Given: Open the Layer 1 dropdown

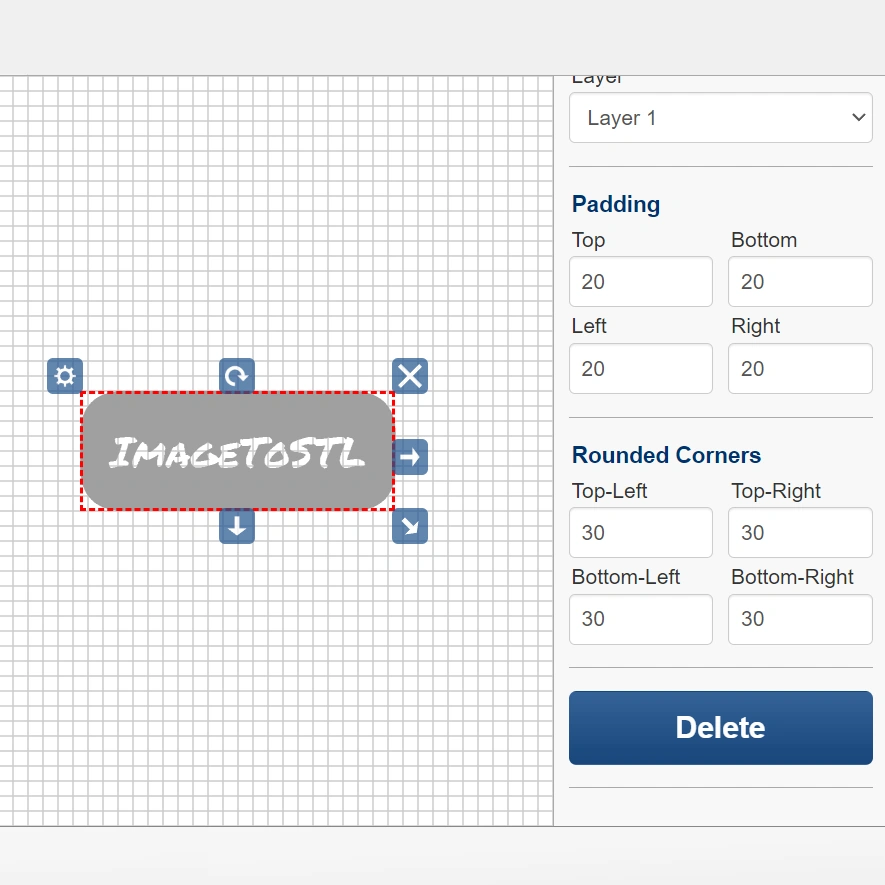Looking at the screenshot, I should pyautogui.click(x=720, y=118).
